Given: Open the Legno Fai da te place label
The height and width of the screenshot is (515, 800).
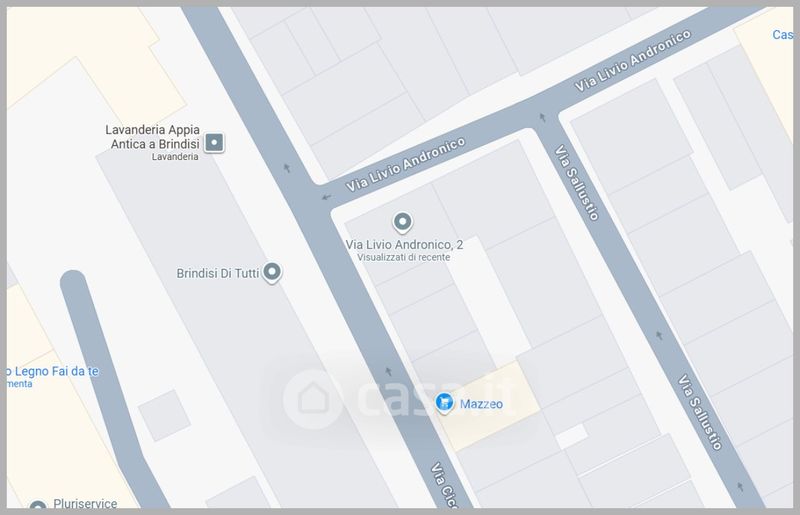Looking at the screenshot, I should pyautogui.click(x=53, y=371).
